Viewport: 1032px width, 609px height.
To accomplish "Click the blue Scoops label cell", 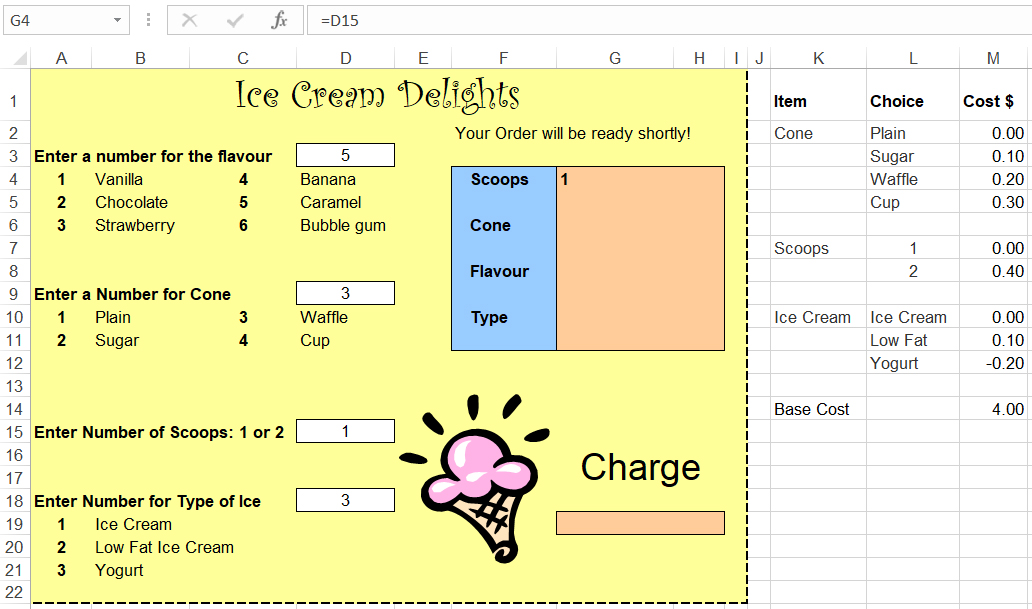I will pos(500,179).
